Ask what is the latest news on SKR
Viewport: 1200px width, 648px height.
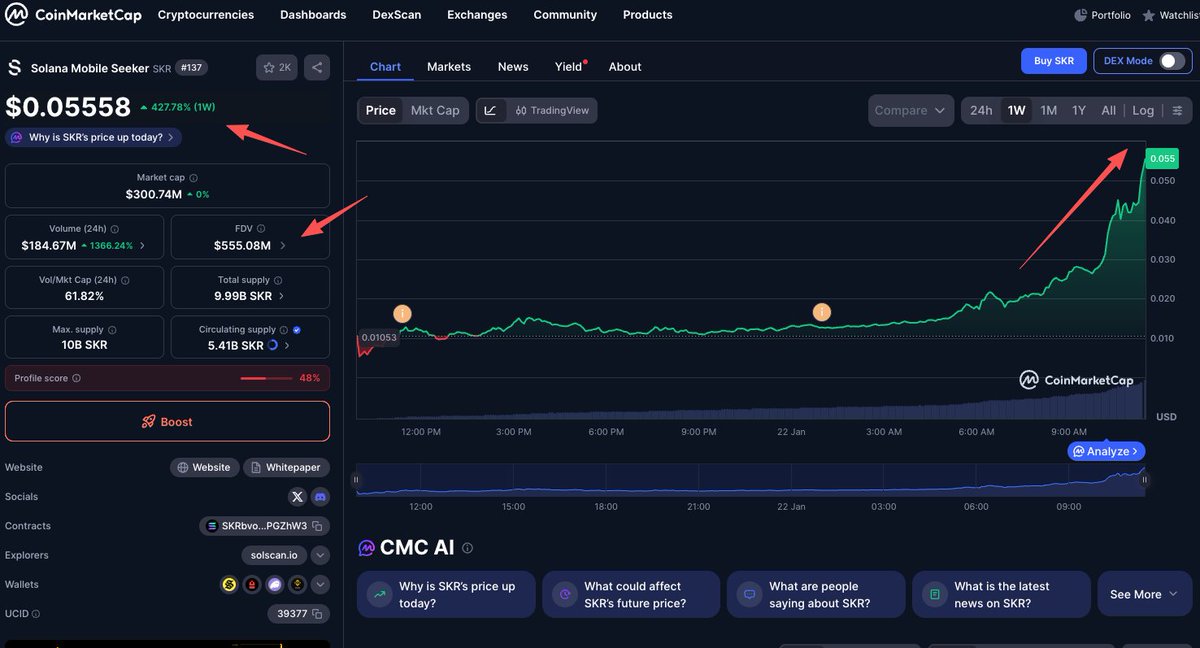coord(1001,594)
